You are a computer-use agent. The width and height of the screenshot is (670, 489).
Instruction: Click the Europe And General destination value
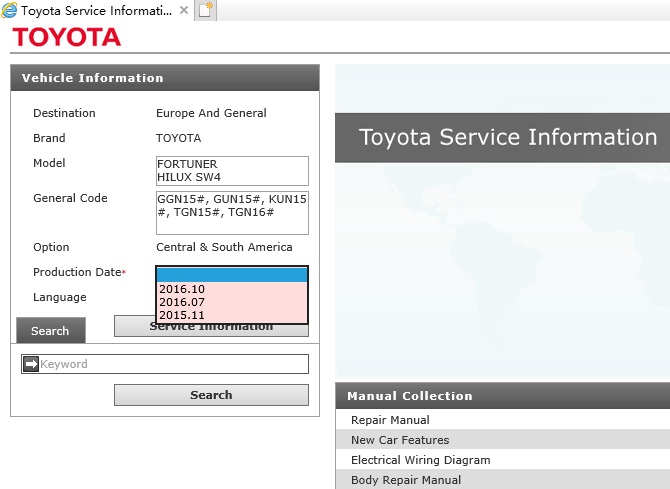tap(211, 113)
